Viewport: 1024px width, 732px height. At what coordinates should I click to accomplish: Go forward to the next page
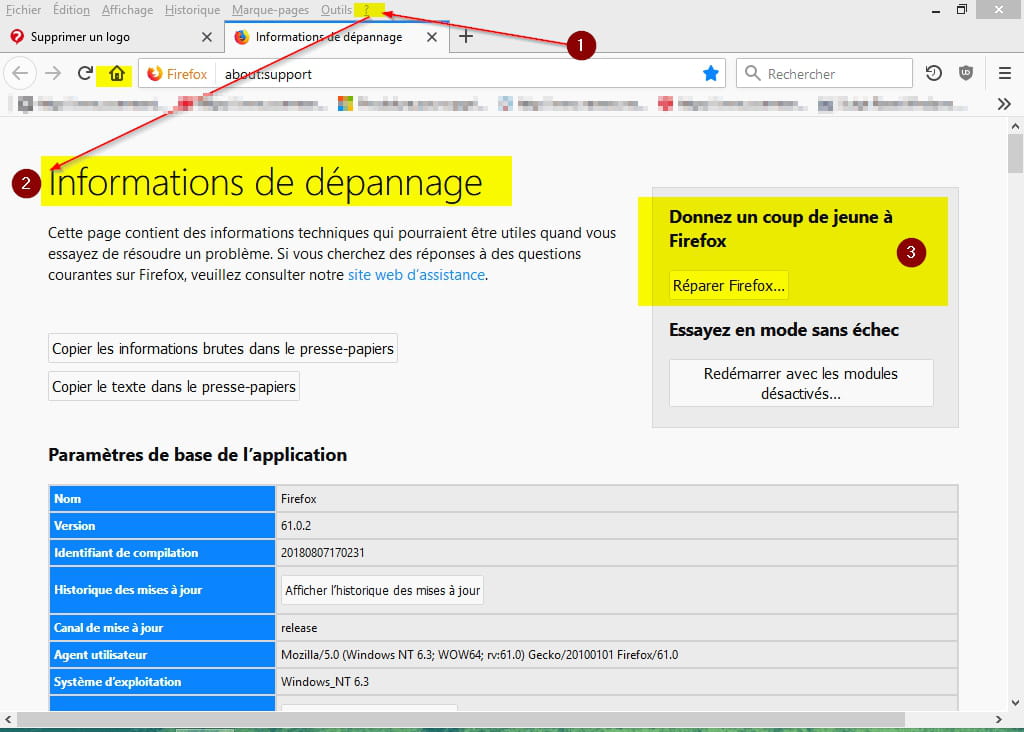(53, 73)
